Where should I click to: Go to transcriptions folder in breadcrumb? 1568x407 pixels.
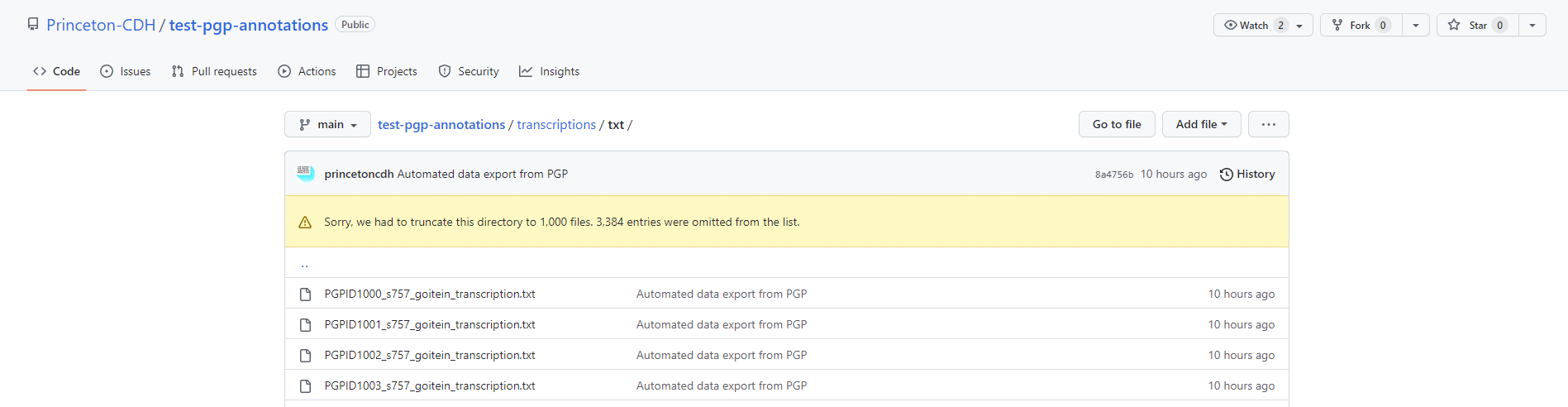(556, 124)
